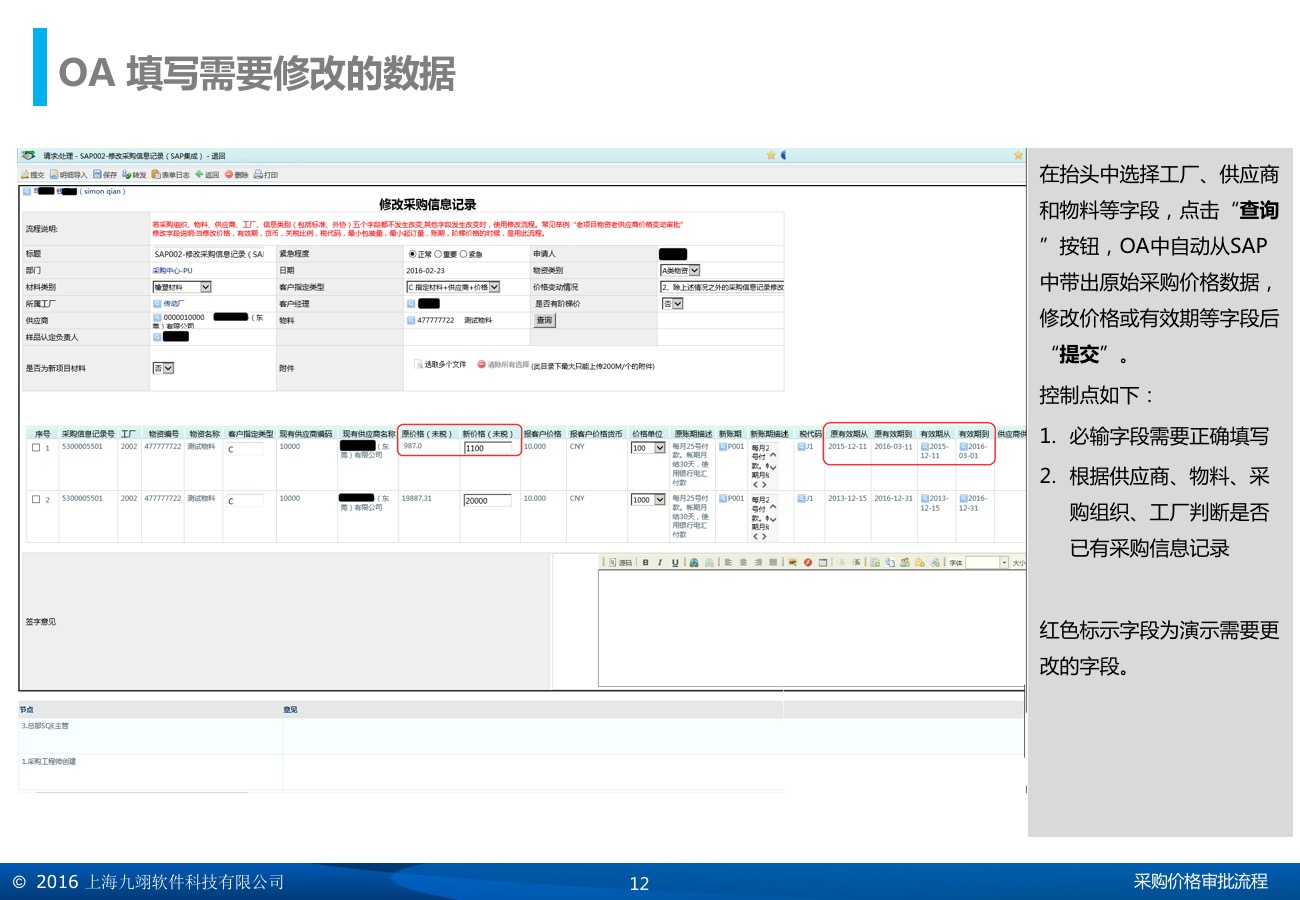Image resolution: width=1300 pixels, height=900 pixels.
Task: Click the lookup icon beside 所属工厂 field
Action: click(157, 303)
